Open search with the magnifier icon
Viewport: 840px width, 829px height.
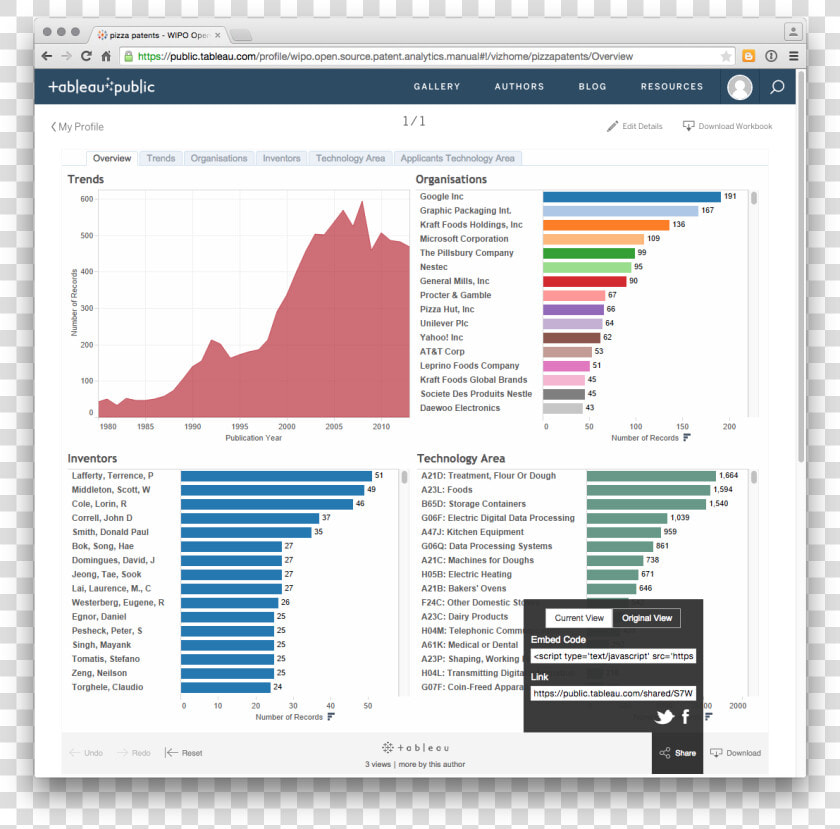777,87
